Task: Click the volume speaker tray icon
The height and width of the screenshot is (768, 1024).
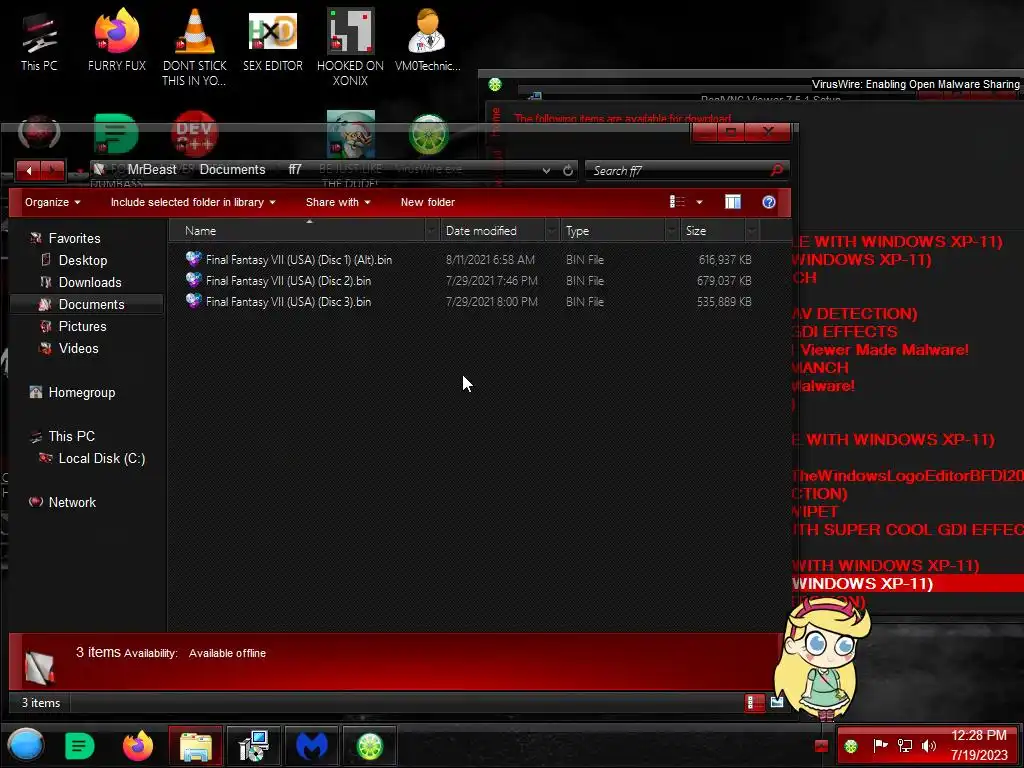Action: (928, 746)
